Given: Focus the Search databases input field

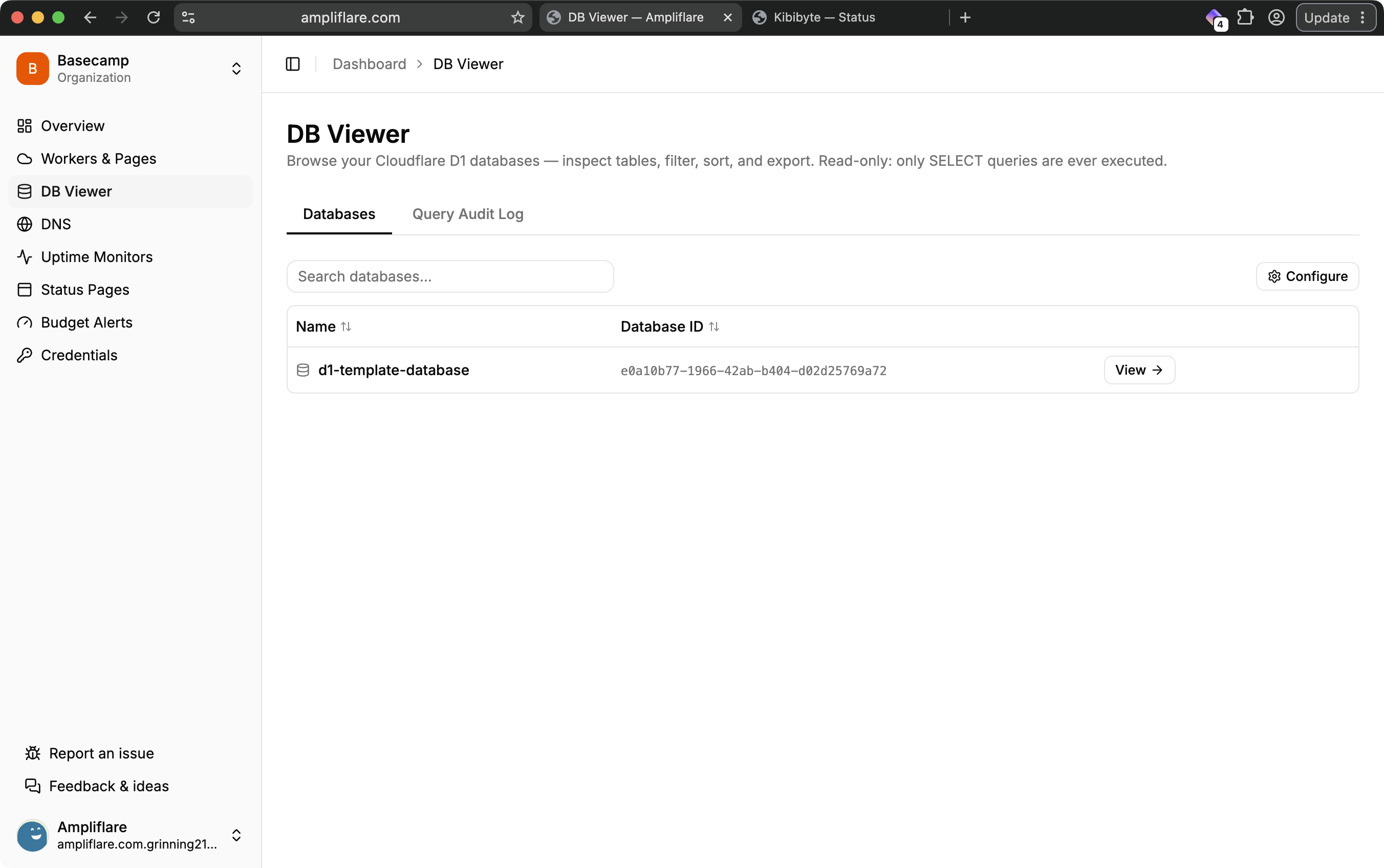Looking at the screenshot, I should point(450,276).
